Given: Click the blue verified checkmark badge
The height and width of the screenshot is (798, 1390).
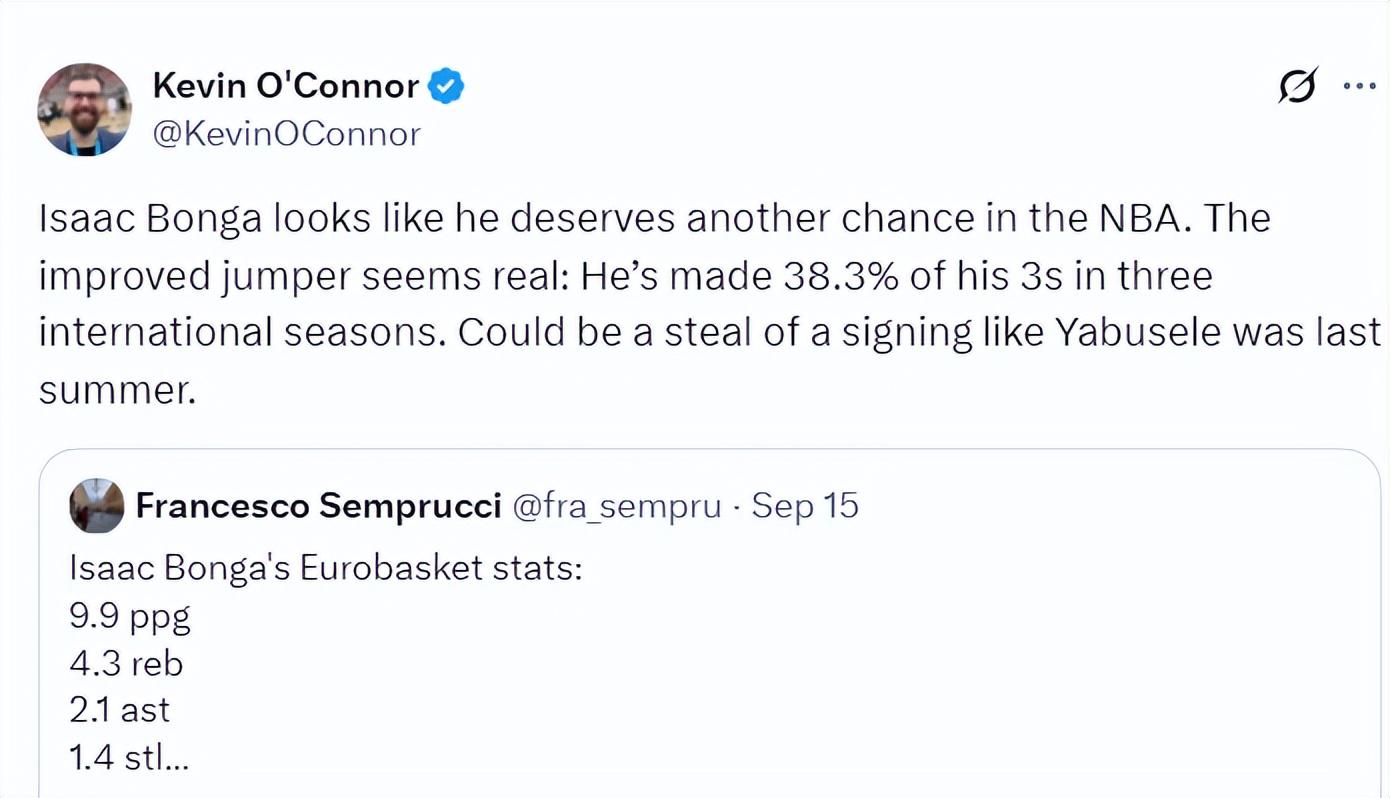Looking at the screenshot, I should [446, 87].
